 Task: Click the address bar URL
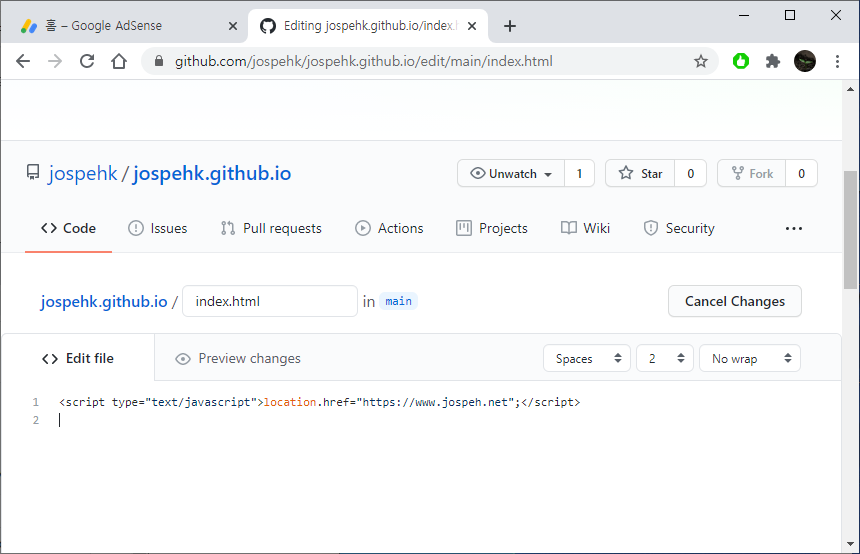coord(364,61)
